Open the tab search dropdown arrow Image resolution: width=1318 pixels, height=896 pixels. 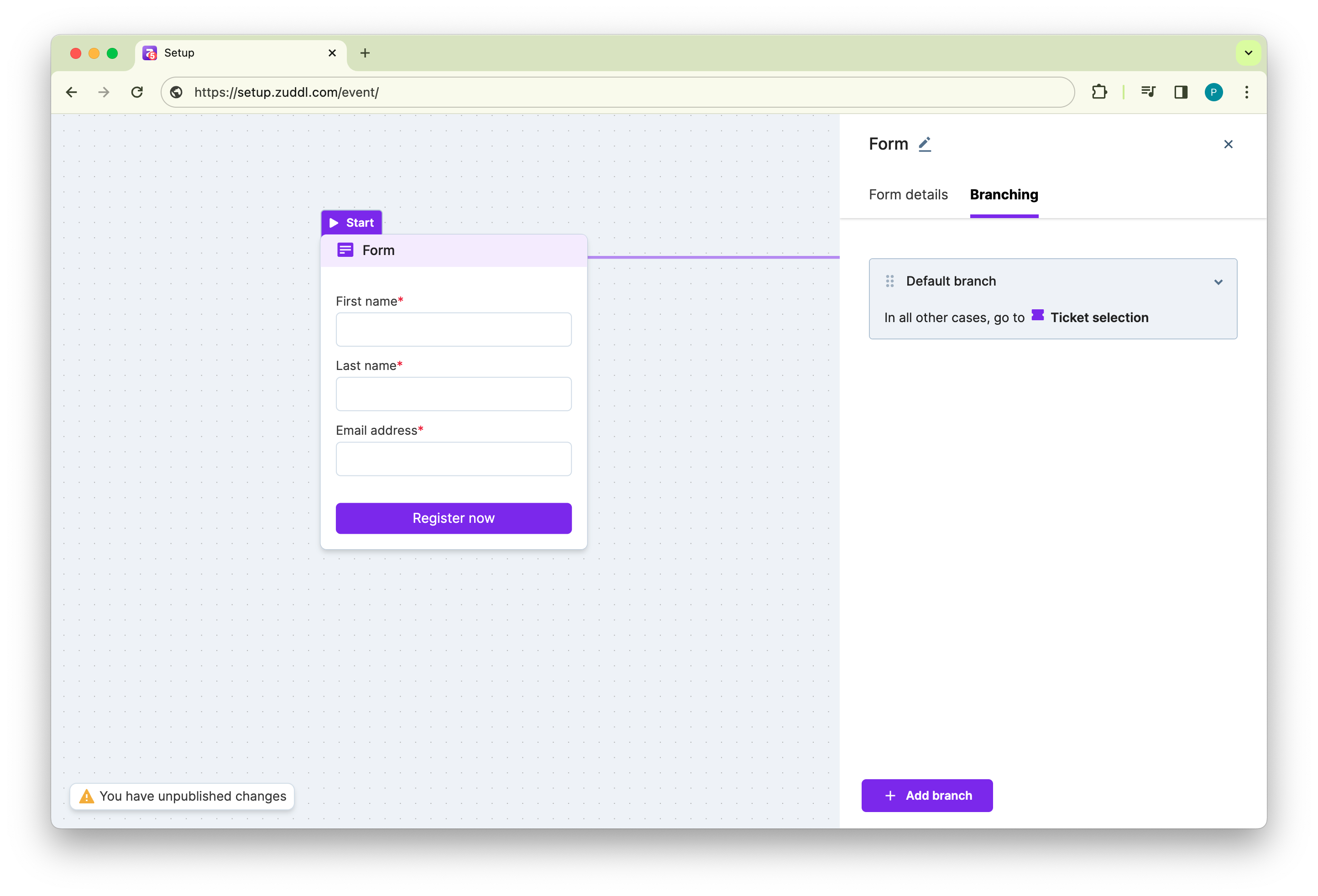point(1248,53)
